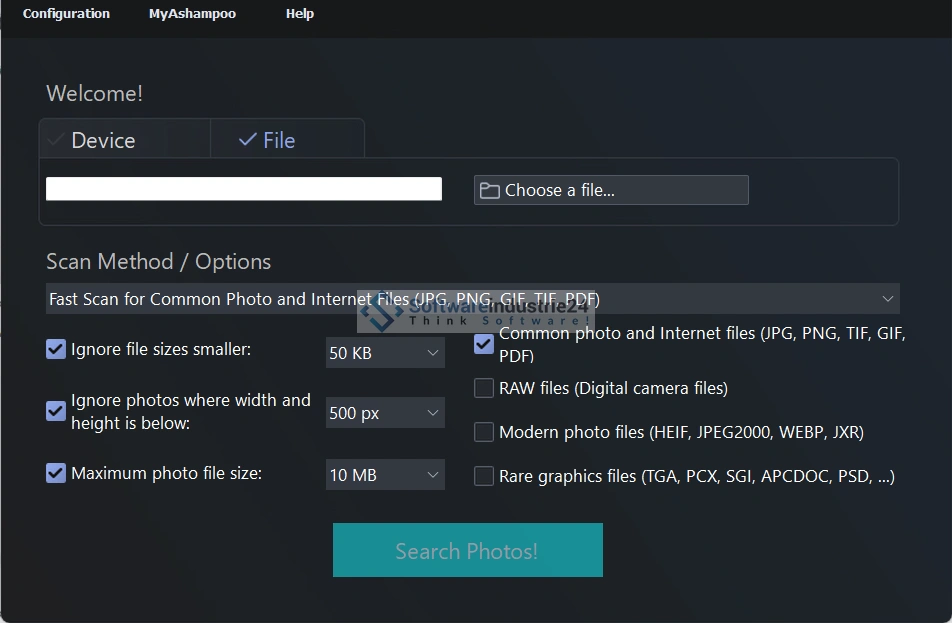Switch to the Device tab
The height and width of the screenshot is (623, 952).
click(103, 141)
